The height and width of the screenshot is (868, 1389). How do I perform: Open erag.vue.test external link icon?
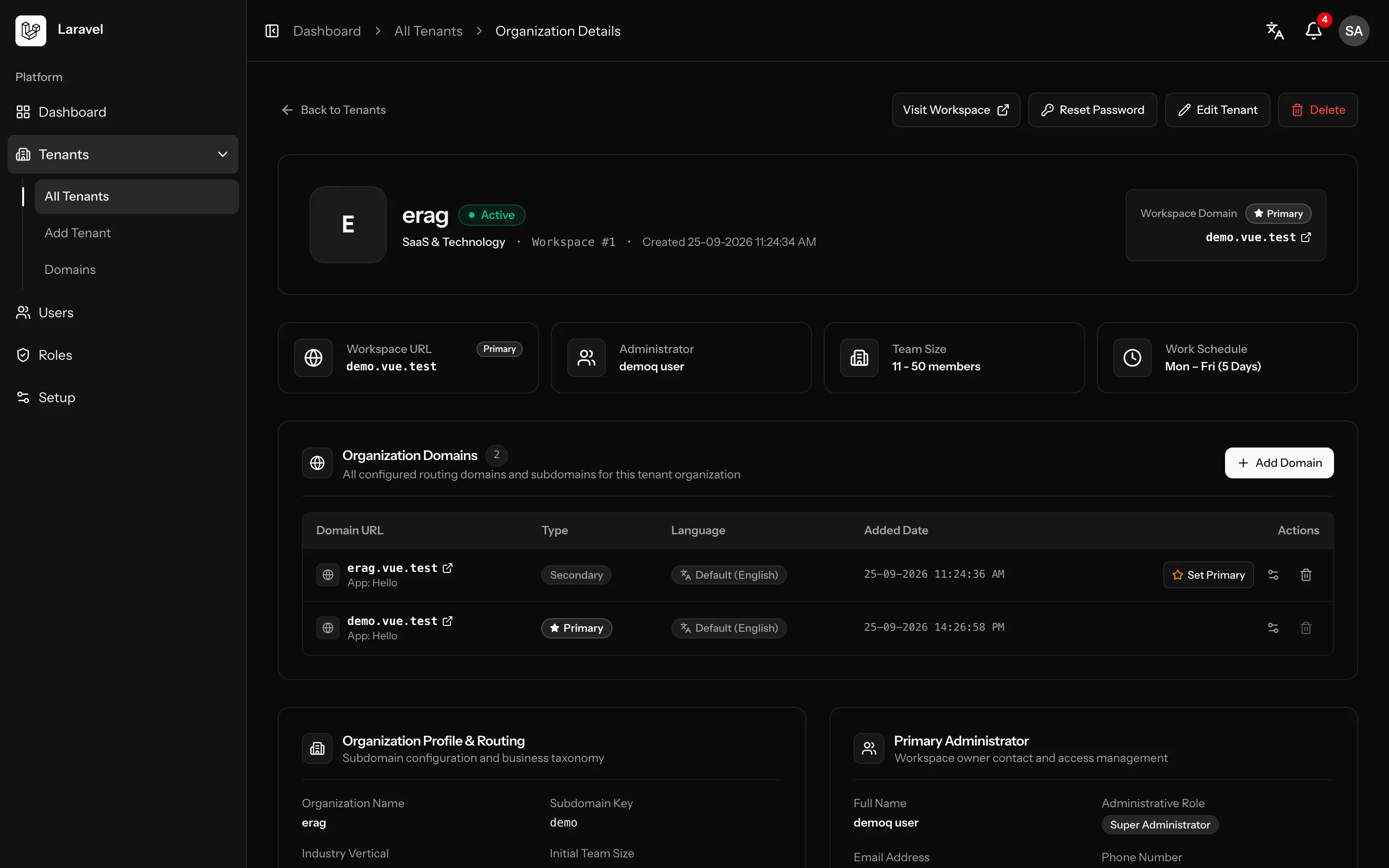pyautogui.click(x=448, y=568)
